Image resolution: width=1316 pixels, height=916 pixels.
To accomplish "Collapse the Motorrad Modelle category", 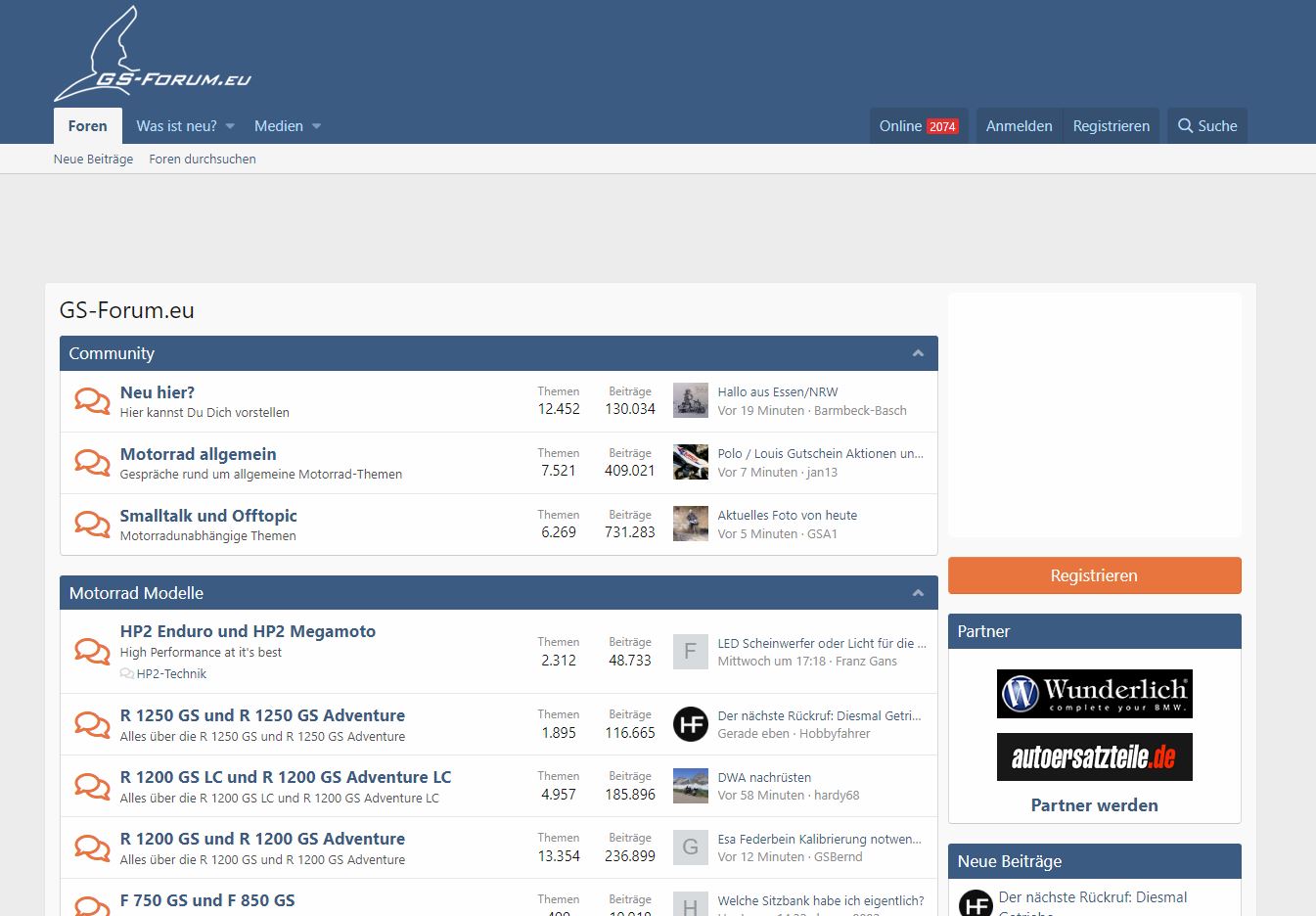I will [x=918, y=593].
